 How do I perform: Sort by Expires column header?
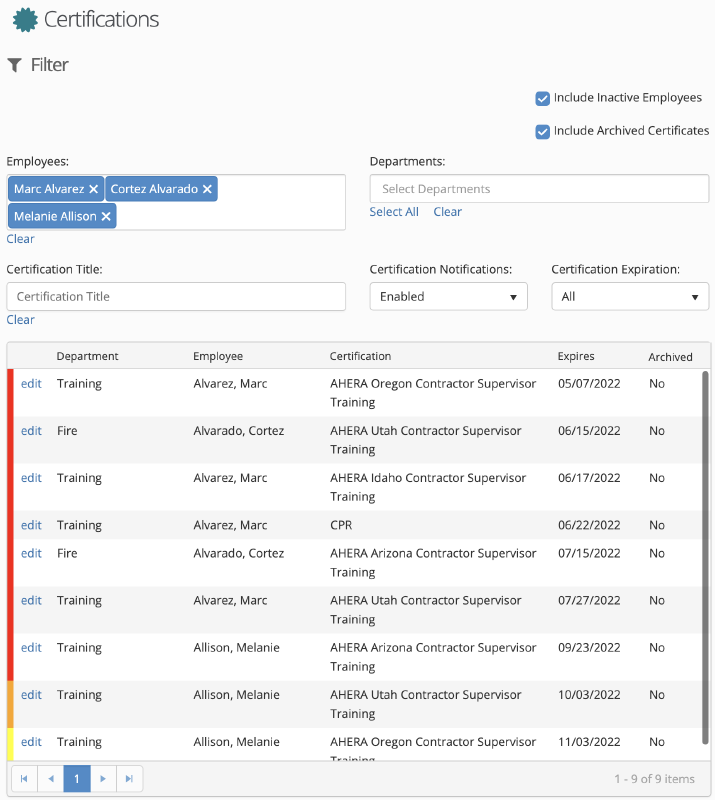576,356
